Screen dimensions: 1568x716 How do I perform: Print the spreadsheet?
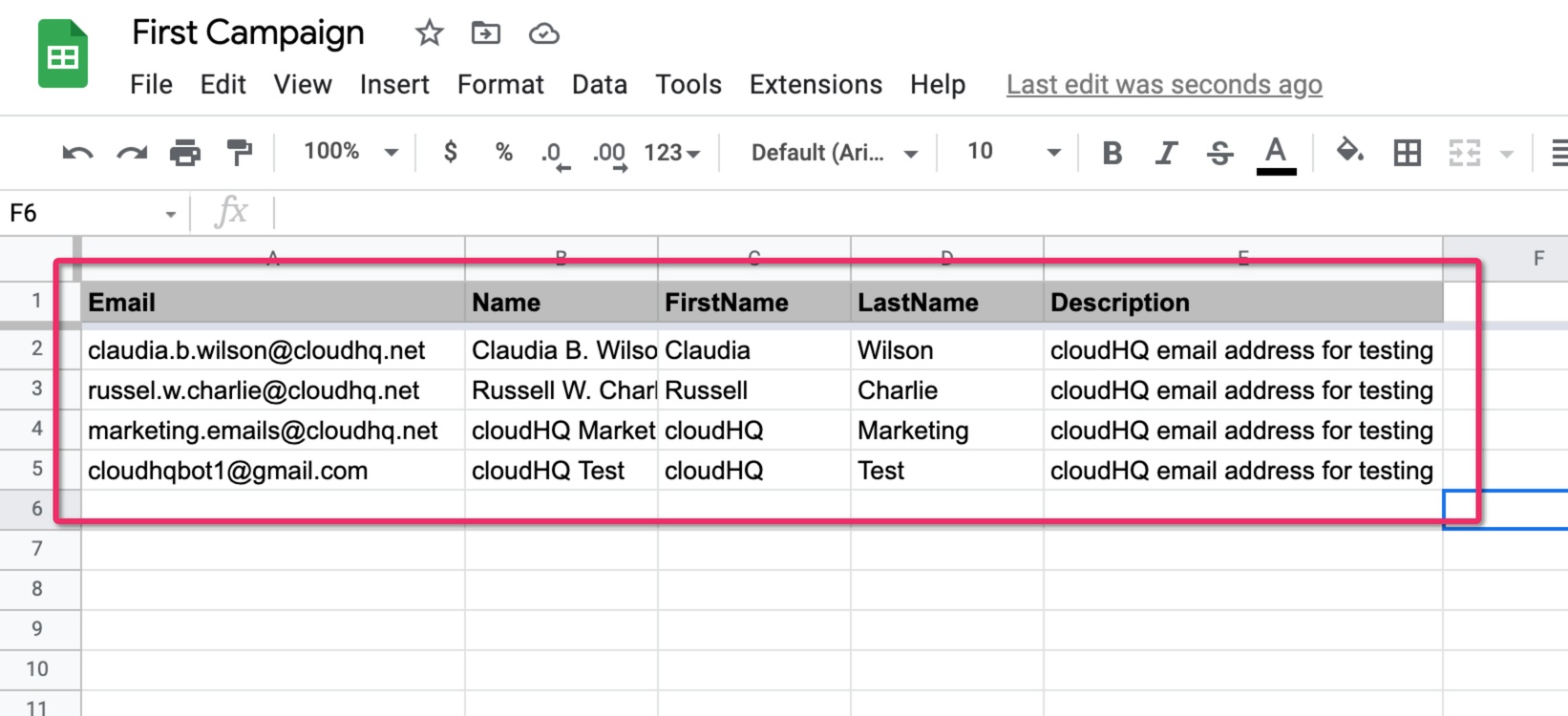pos(185,153)
